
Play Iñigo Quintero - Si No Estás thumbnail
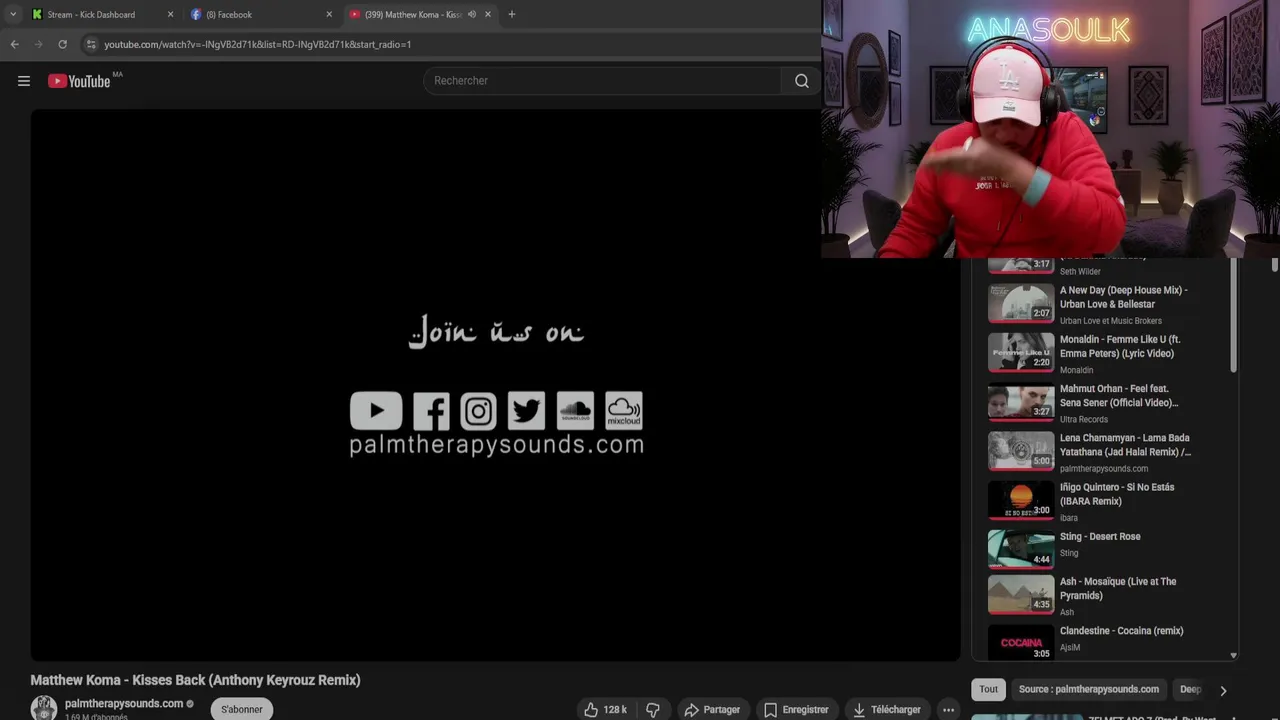pos(1021,501)
